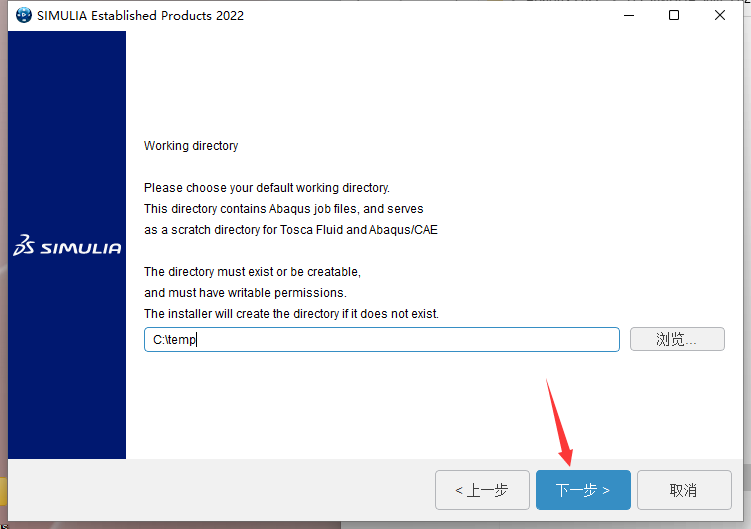The height and width of the screenshot is (529, 751).
Task: Close the SIMULIA Established Products window
Action: coord(719,15)
